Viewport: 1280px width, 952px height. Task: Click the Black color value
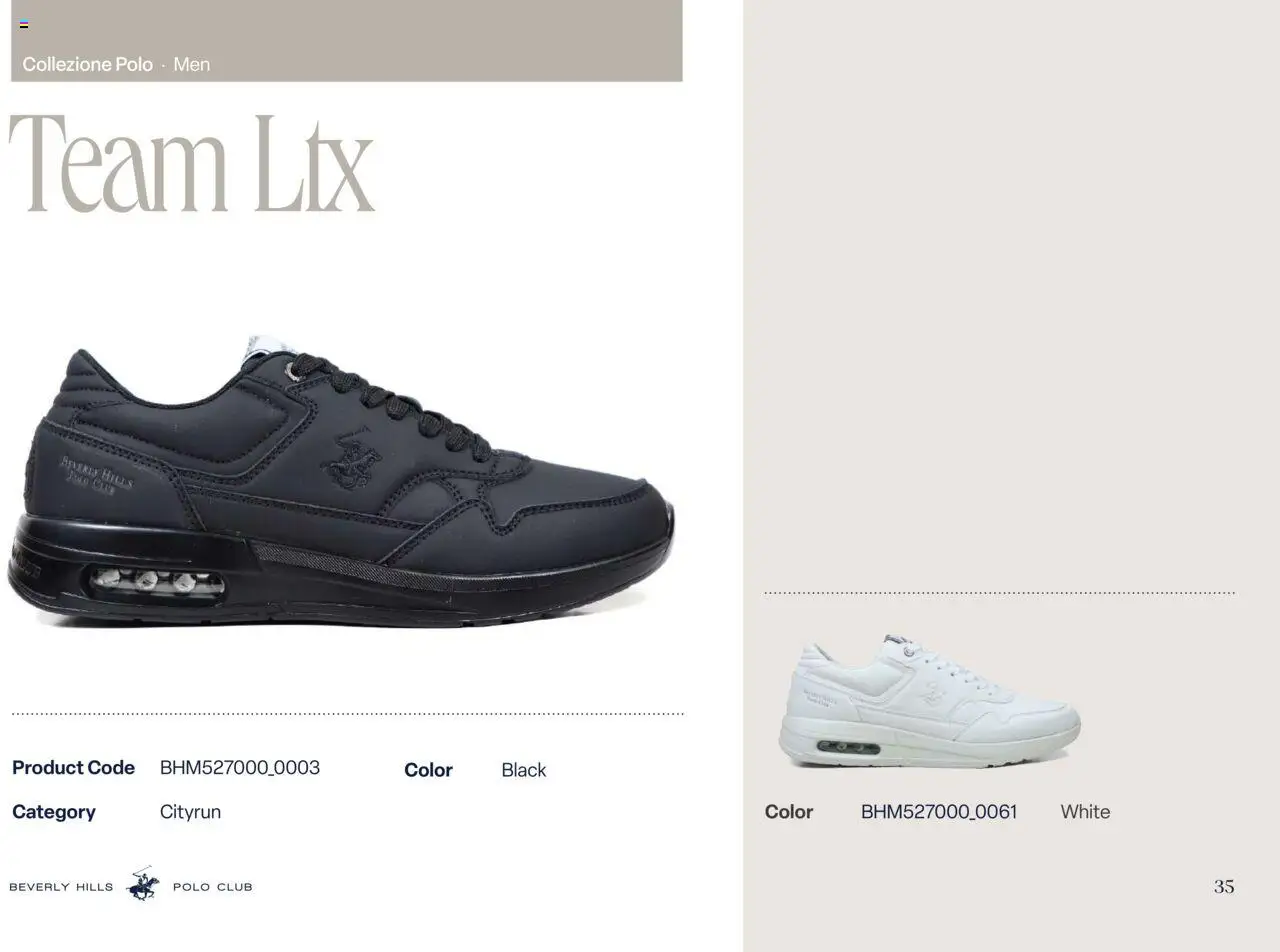(x=524, y=770)
